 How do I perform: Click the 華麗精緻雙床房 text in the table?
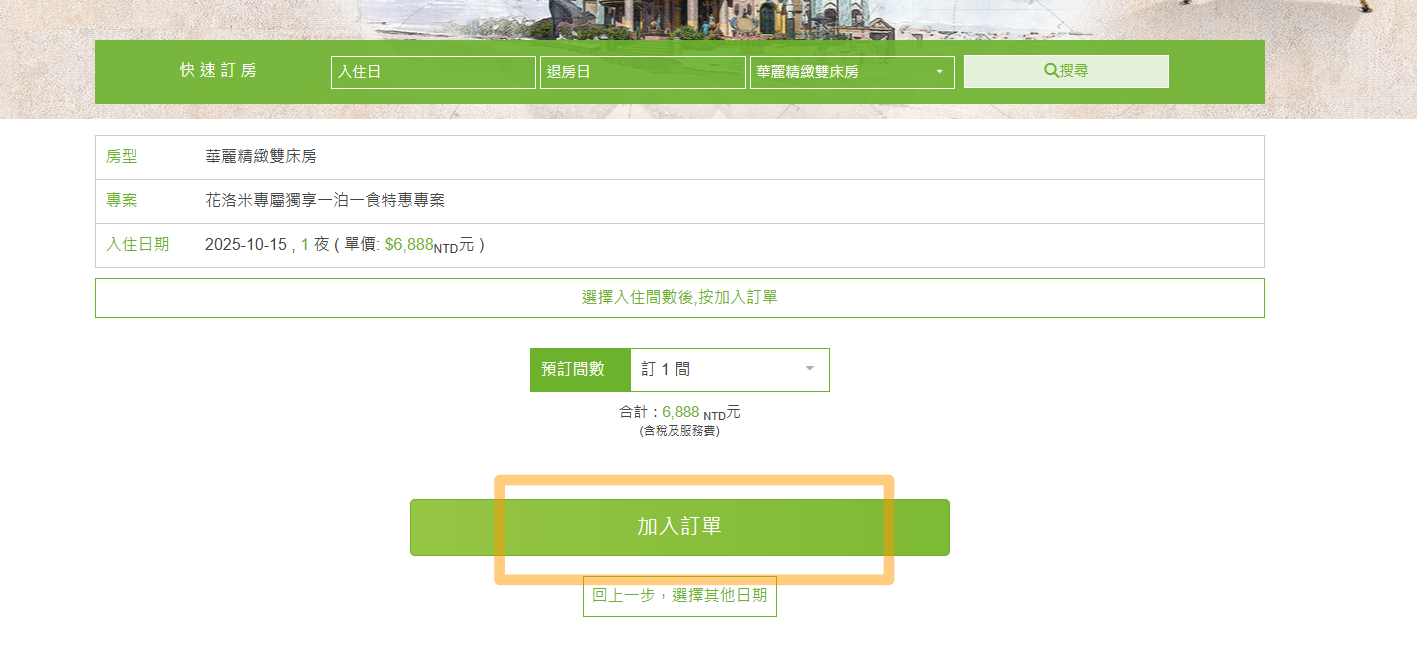261,157
